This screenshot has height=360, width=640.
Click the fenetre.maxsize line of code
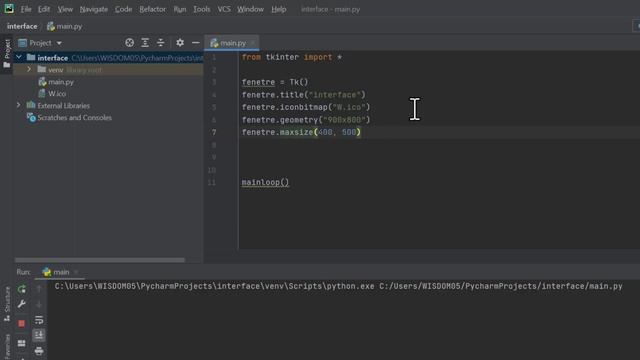(301, 132)
